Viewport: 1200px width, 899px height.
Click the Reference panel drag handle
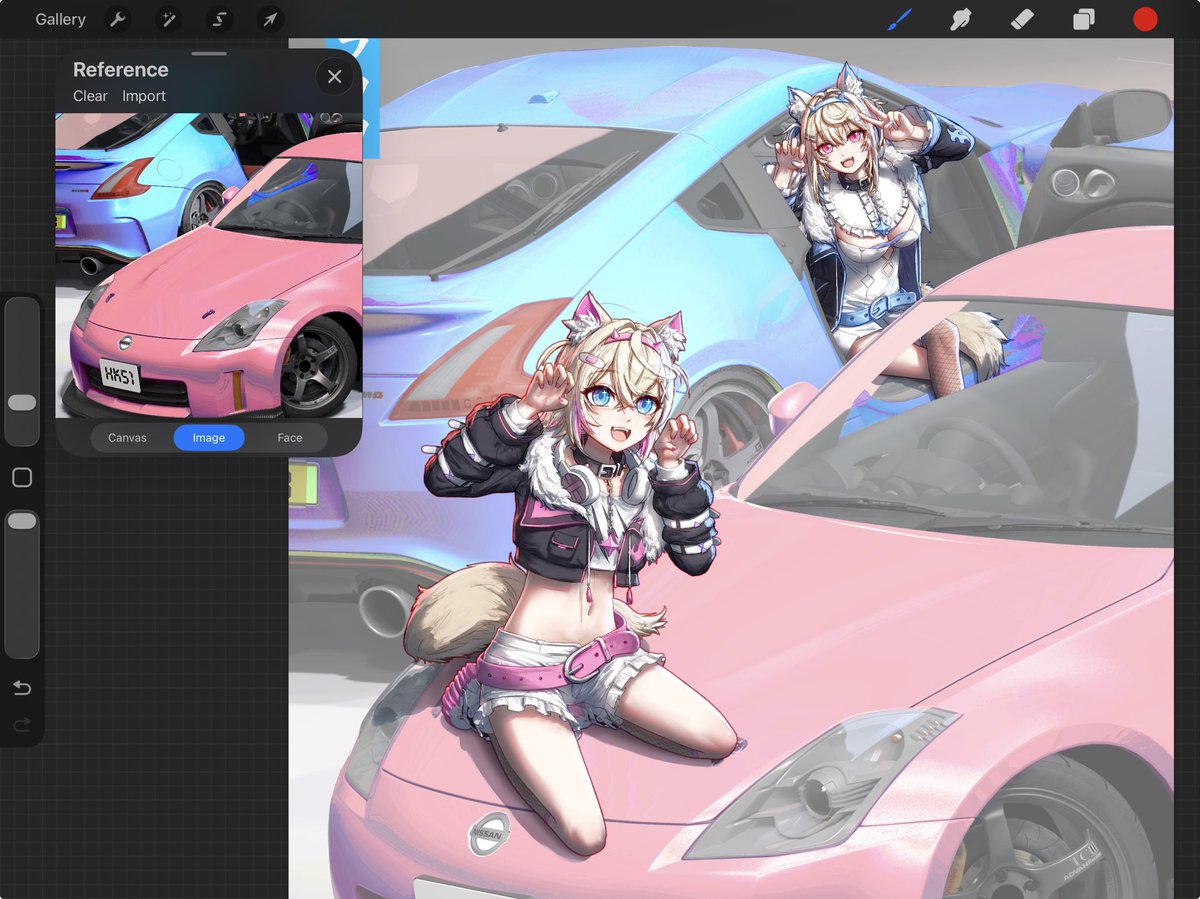(209, 53)
